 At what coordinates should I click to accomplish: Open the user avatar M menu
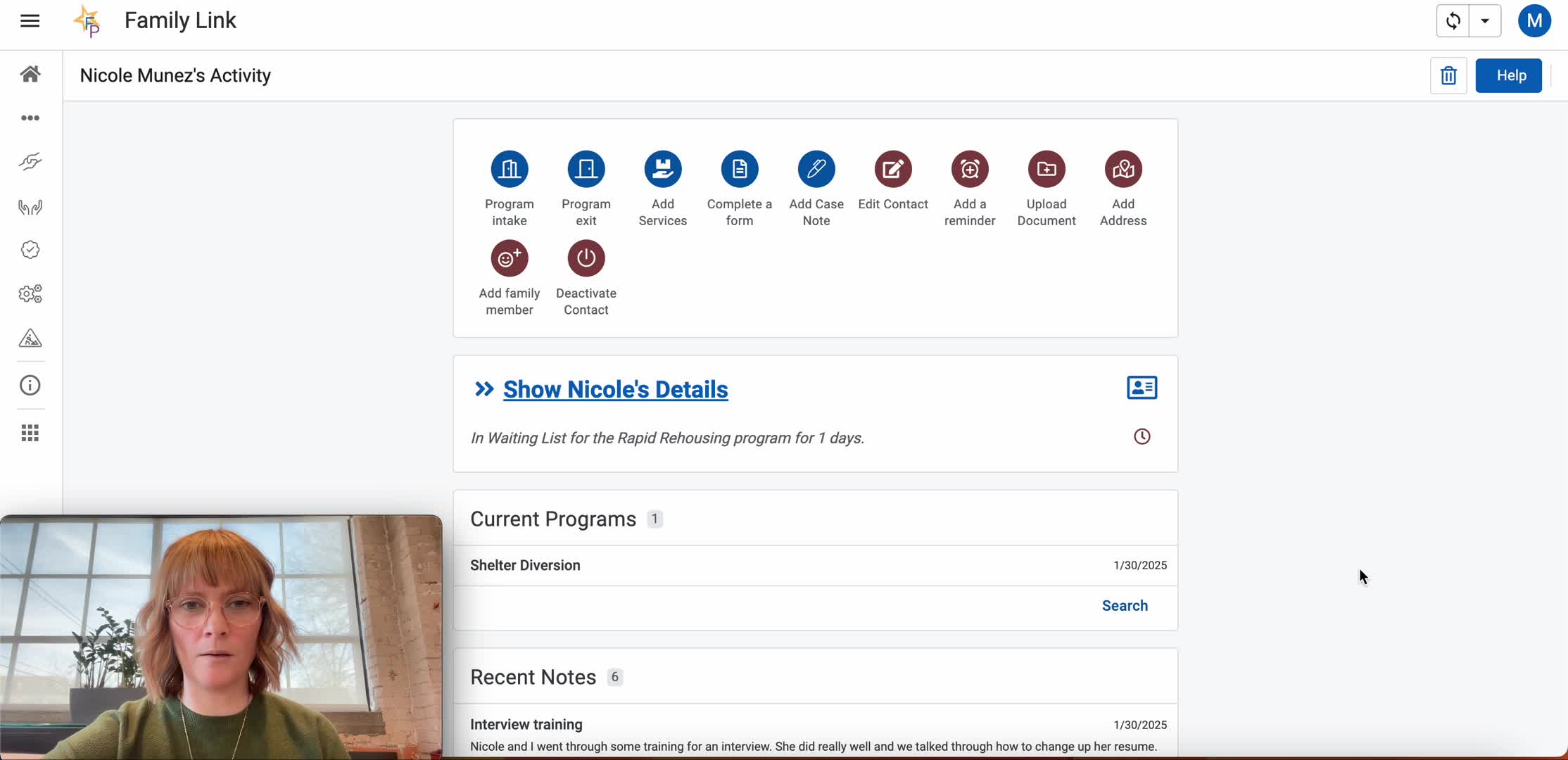pyautogui.click(x=1534, y=20)
